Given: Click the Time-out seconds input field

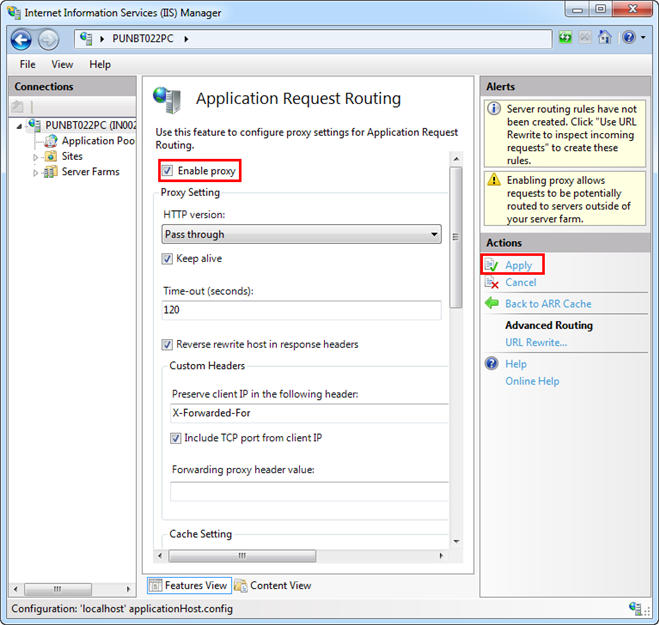Looking at the screenshot, I should 301,311.
